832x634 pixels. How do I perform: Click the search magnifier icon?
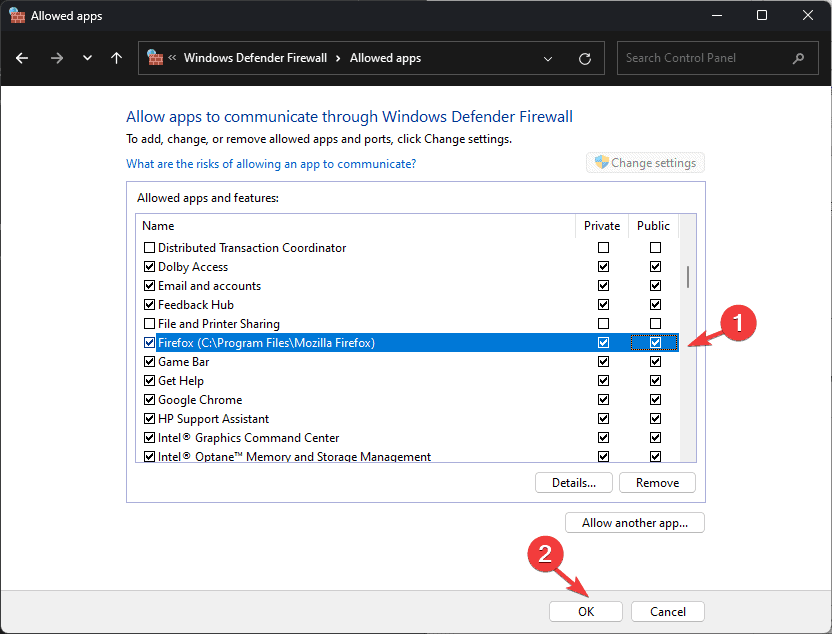point(798,58)
